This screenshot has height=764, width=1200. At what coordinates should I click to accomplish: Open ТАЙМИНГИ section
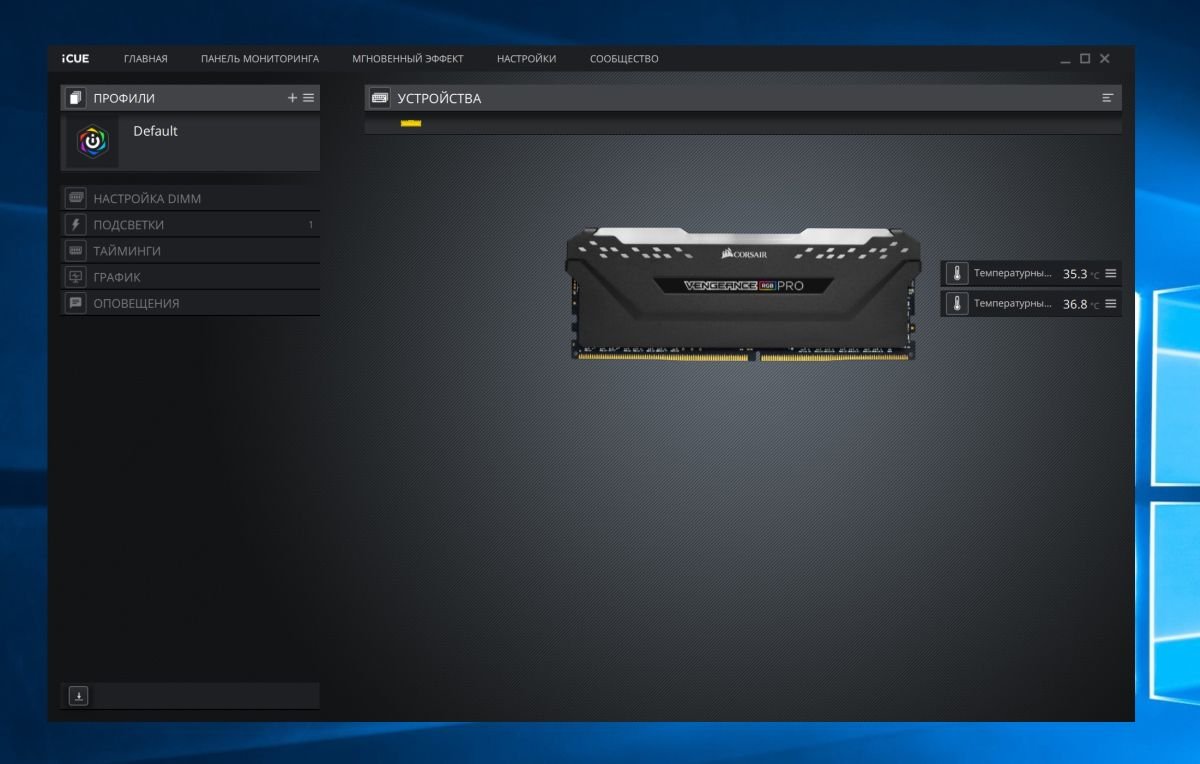coord(190,250)
